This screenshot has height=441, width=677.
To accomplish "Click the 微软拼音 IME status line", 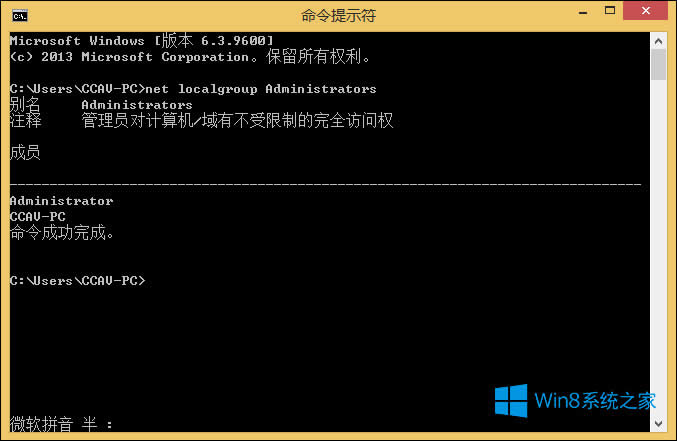I will 62,424.
